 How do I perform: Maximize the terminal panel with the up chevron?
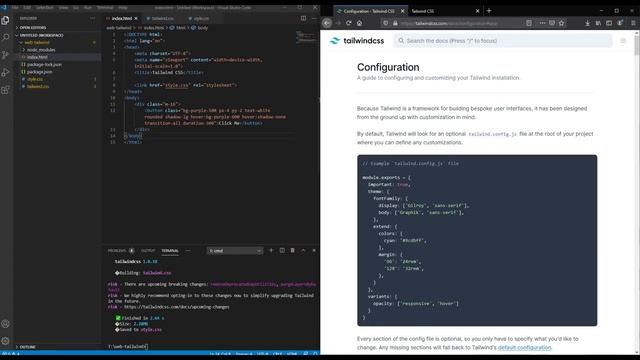(303, 250)
